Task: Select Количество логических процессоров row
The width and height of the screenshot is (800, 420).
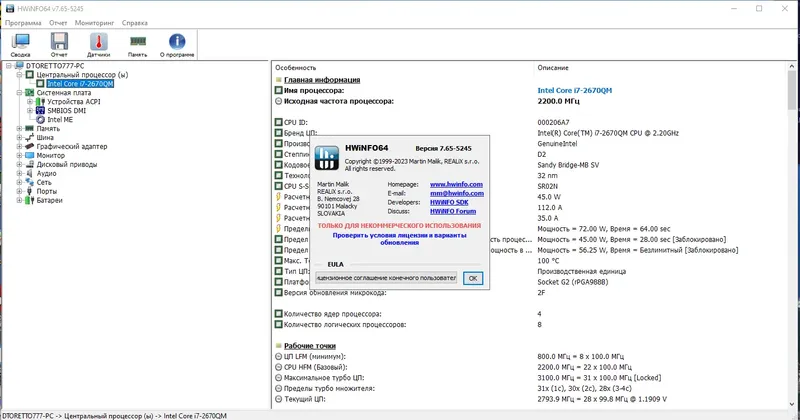Action: [530, 325]
